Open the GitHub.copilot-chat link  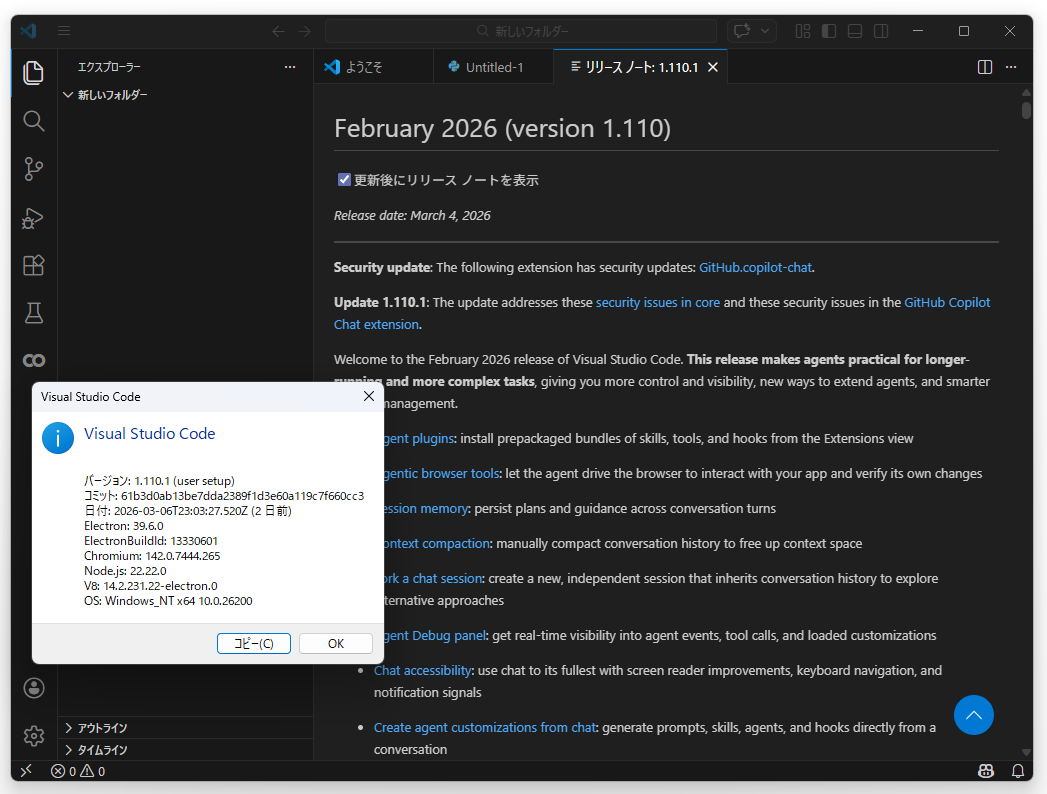point(755,267)
